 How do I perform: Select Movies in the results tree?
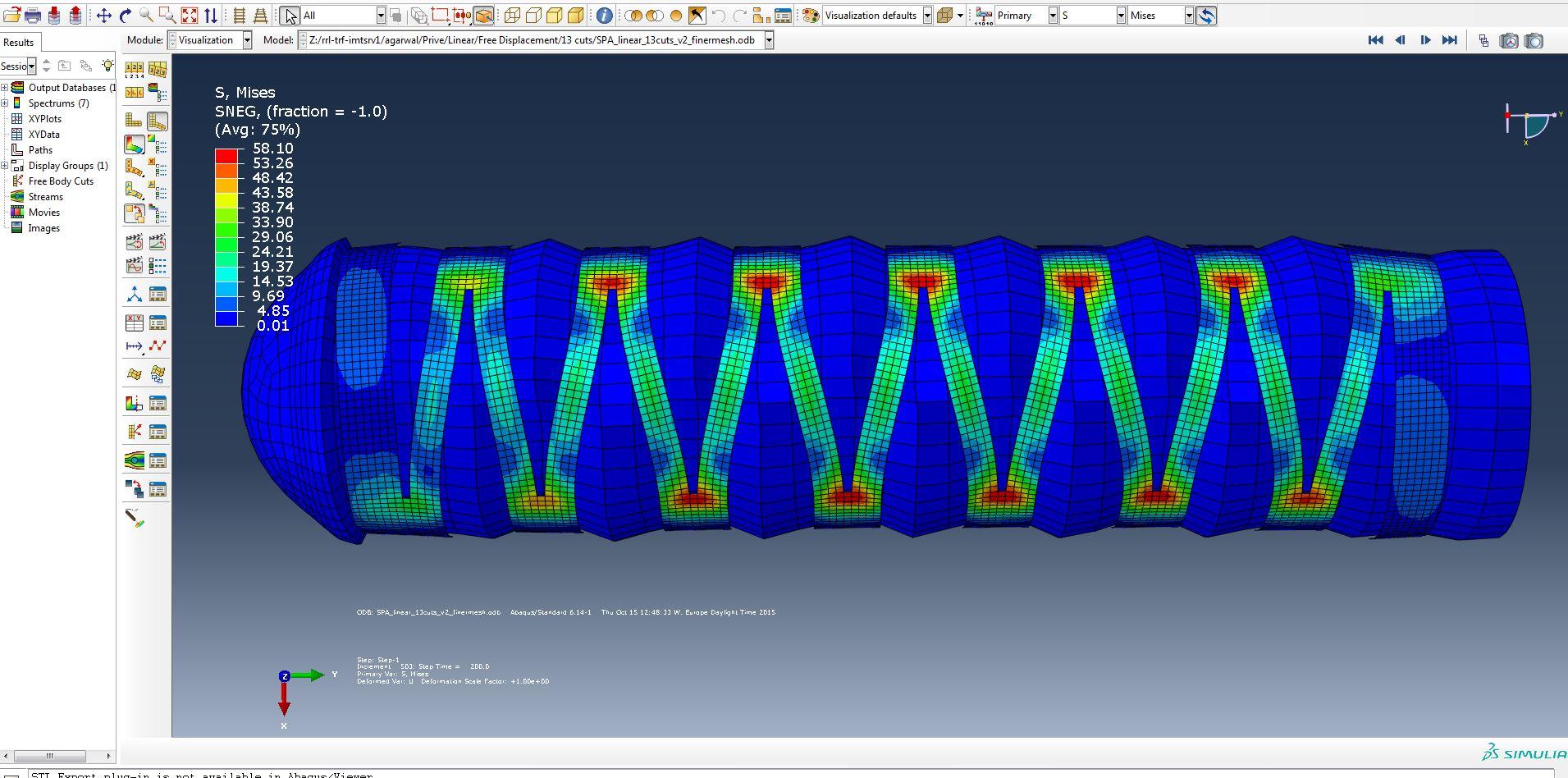[43, 213]
